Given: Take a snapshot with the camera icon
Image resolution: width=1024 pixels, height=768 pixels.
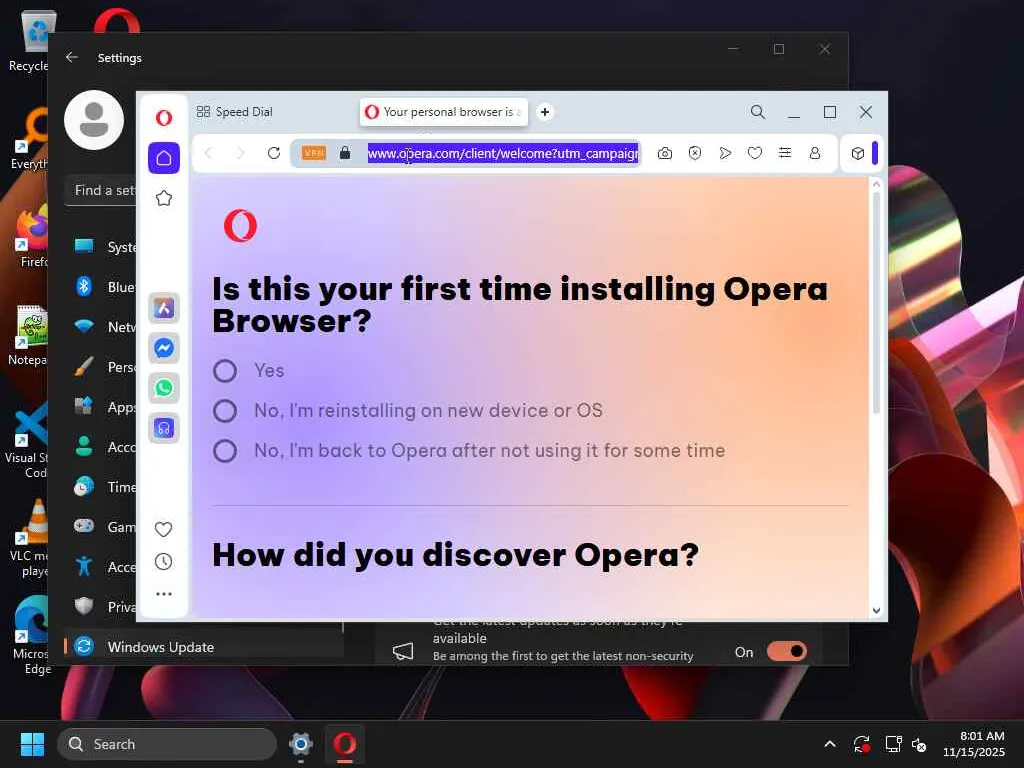Looking at the screenshot, I should 665,153.
